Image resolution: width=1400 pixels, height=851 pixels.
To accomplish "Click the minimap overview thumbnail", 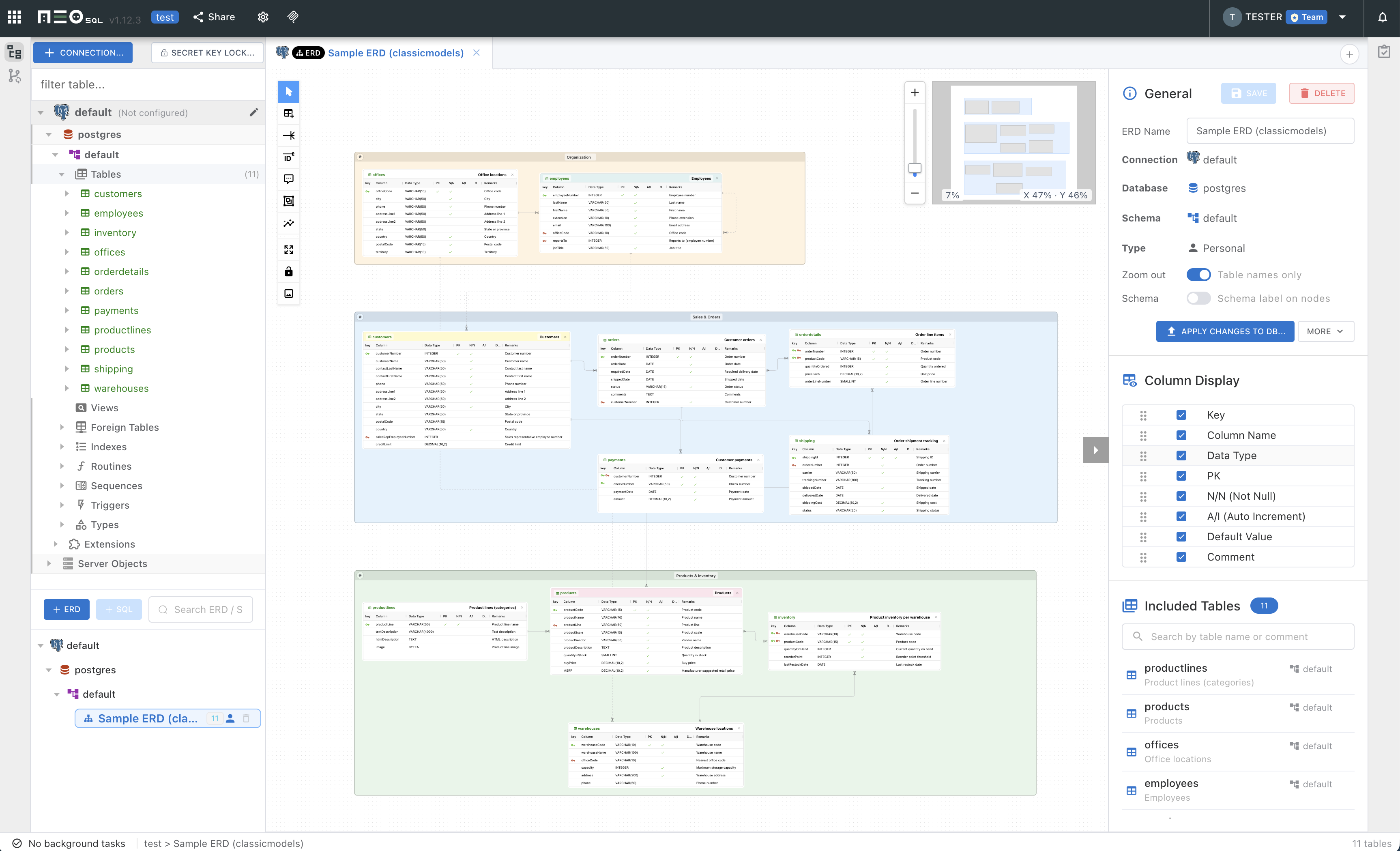I will coord(1013,142).
